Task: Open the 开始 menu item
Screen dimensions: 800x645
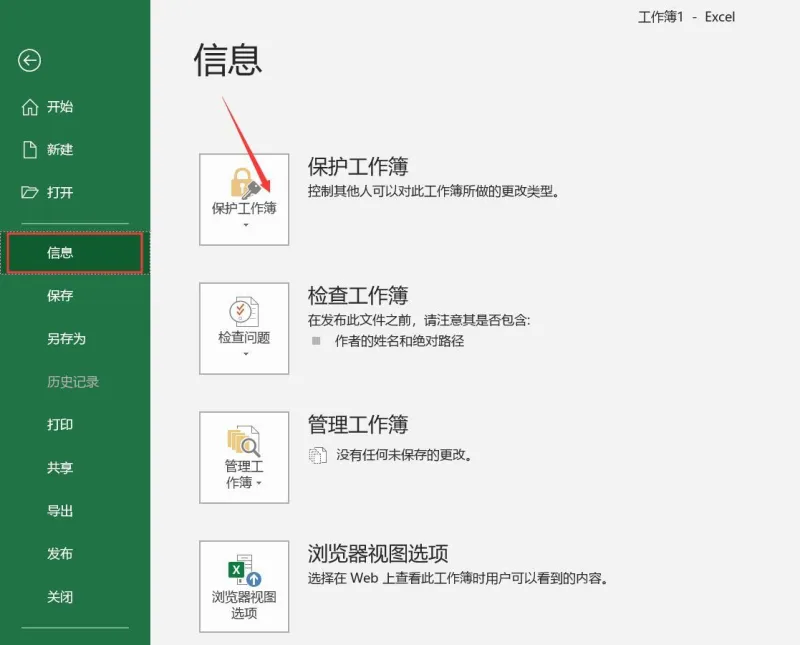Action: (x=60, y=107)
